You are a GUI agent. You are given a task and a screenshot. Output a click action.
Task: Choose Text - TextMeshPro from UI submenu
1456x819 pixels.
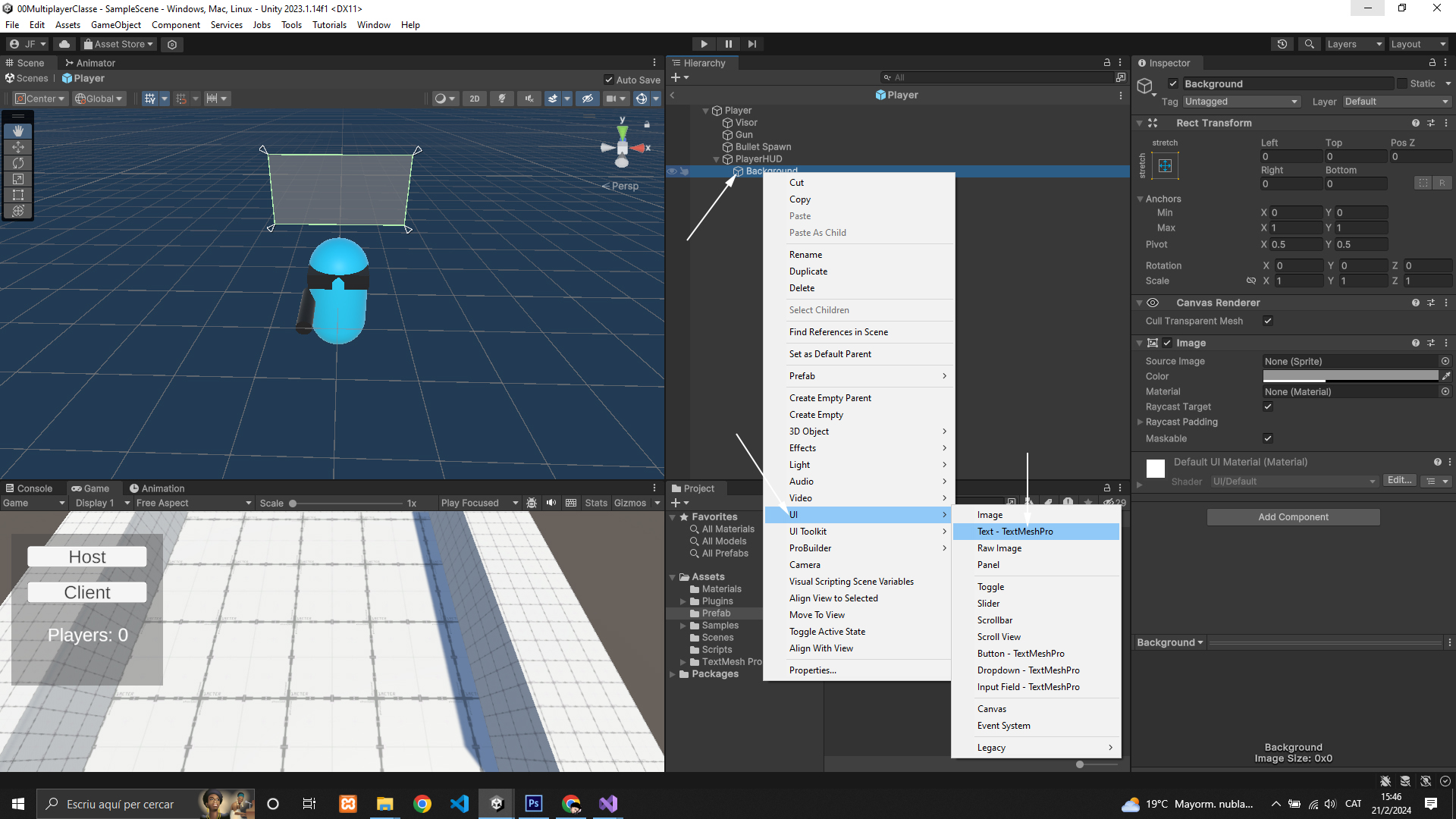click(x=1015, y=532)
